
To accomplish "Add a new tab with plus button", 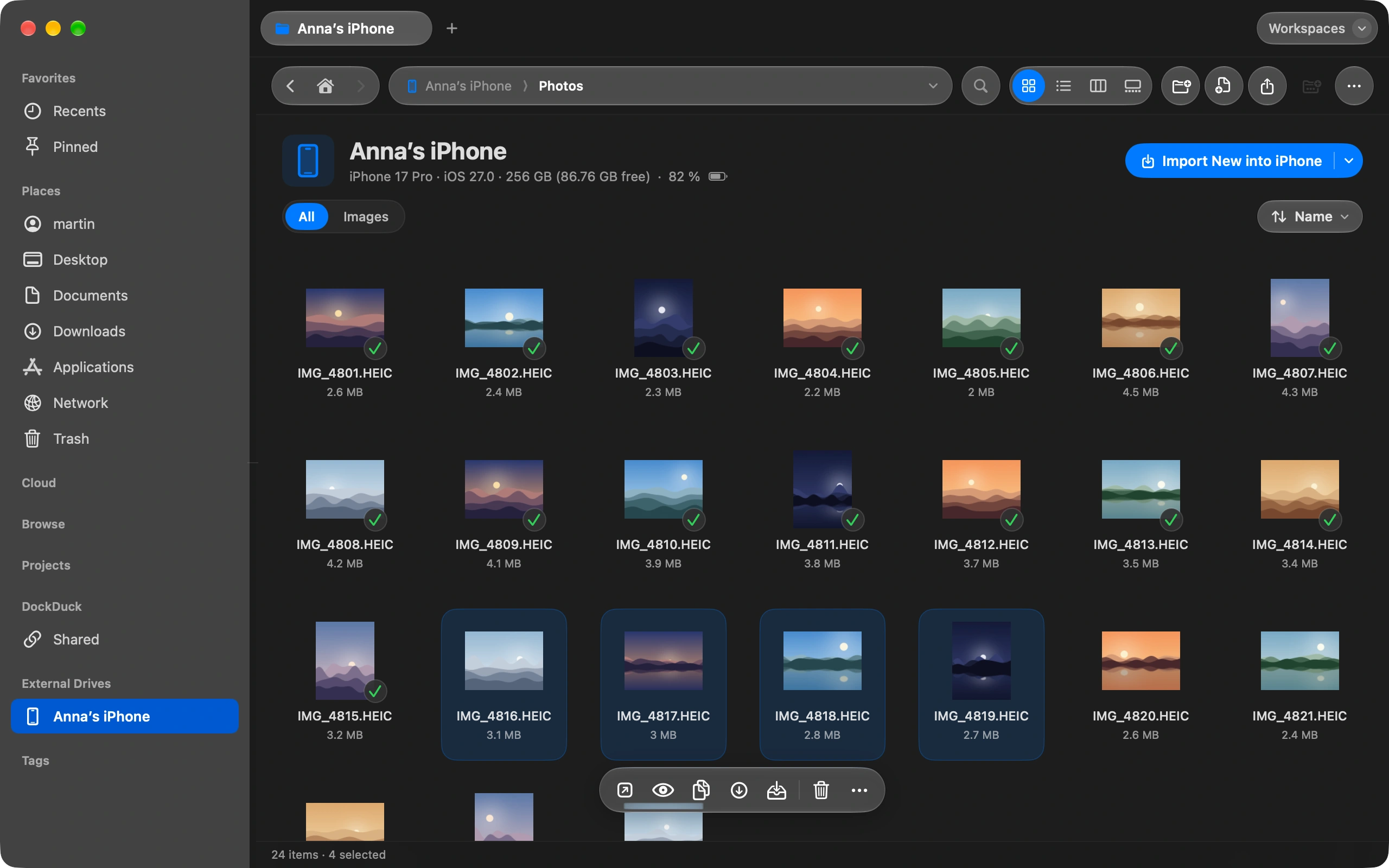I will (453, 28).
